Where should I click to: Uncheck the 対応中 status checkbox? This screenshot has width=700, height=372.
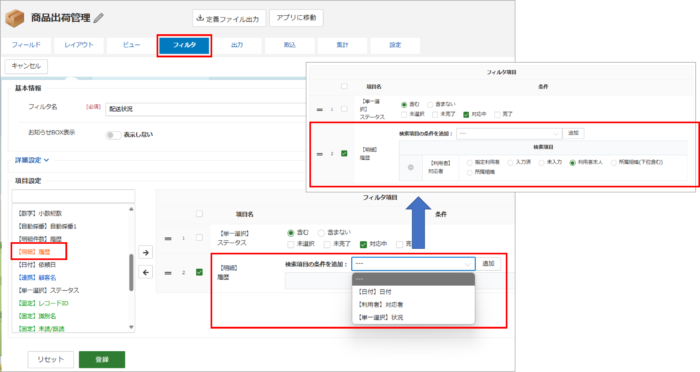click(363, 244)
